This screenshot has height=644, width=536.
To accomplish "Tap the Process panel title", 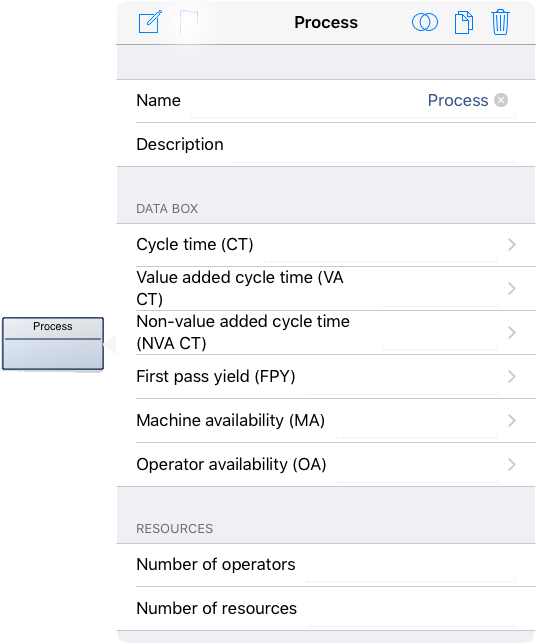I will [326, 23].
